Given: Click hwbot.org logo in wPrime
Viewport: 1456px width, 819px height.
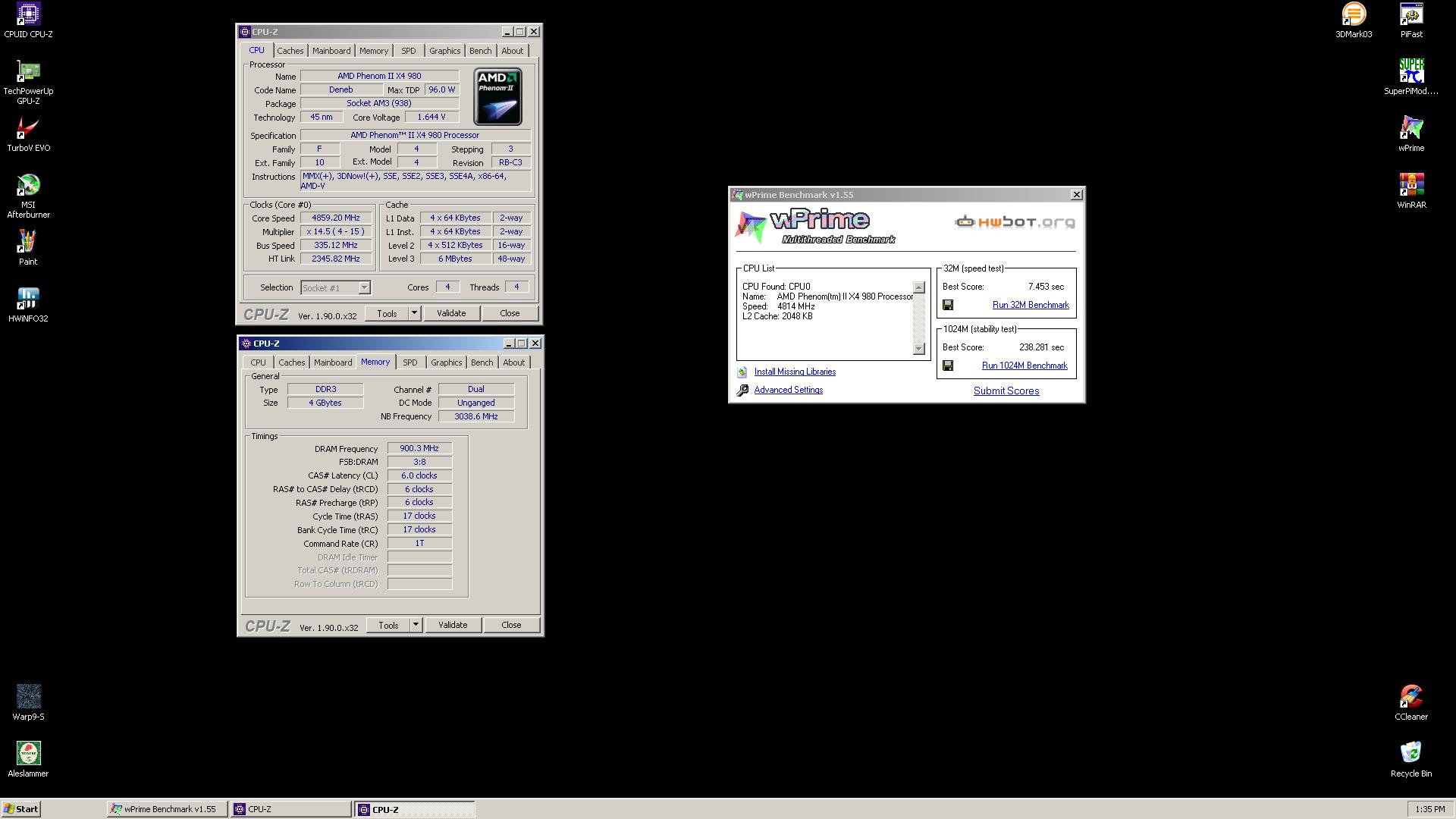Looking at the screenshot, I should (x=1015, y=222).
